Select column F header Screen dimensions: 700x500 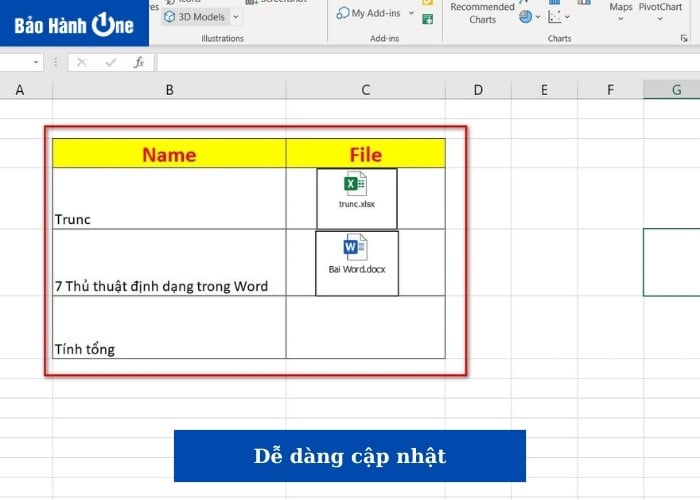tap(610, 90)
